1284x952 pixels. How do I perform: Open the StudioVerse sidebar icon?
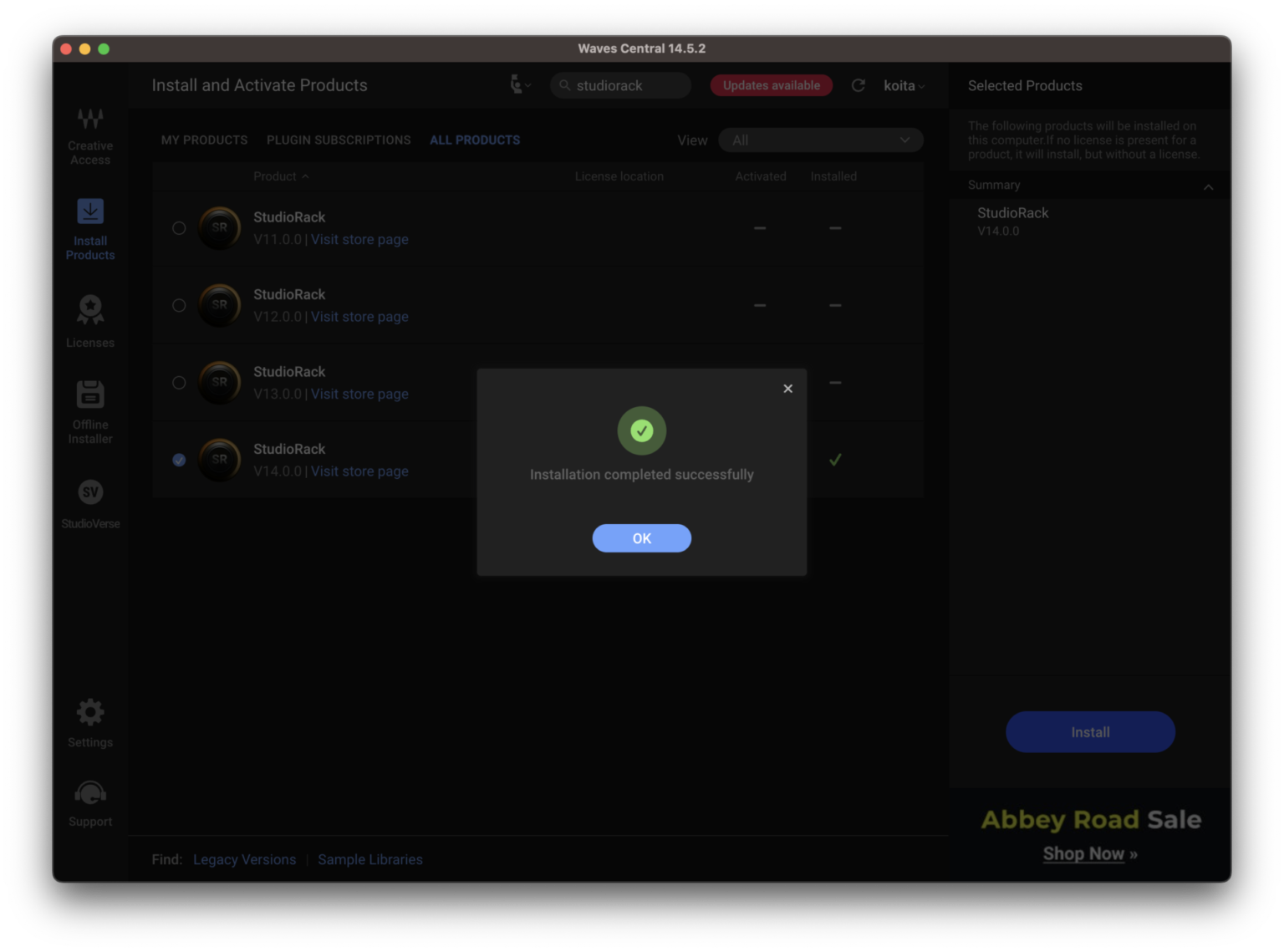pyautogui.click(x=90, y=493)
